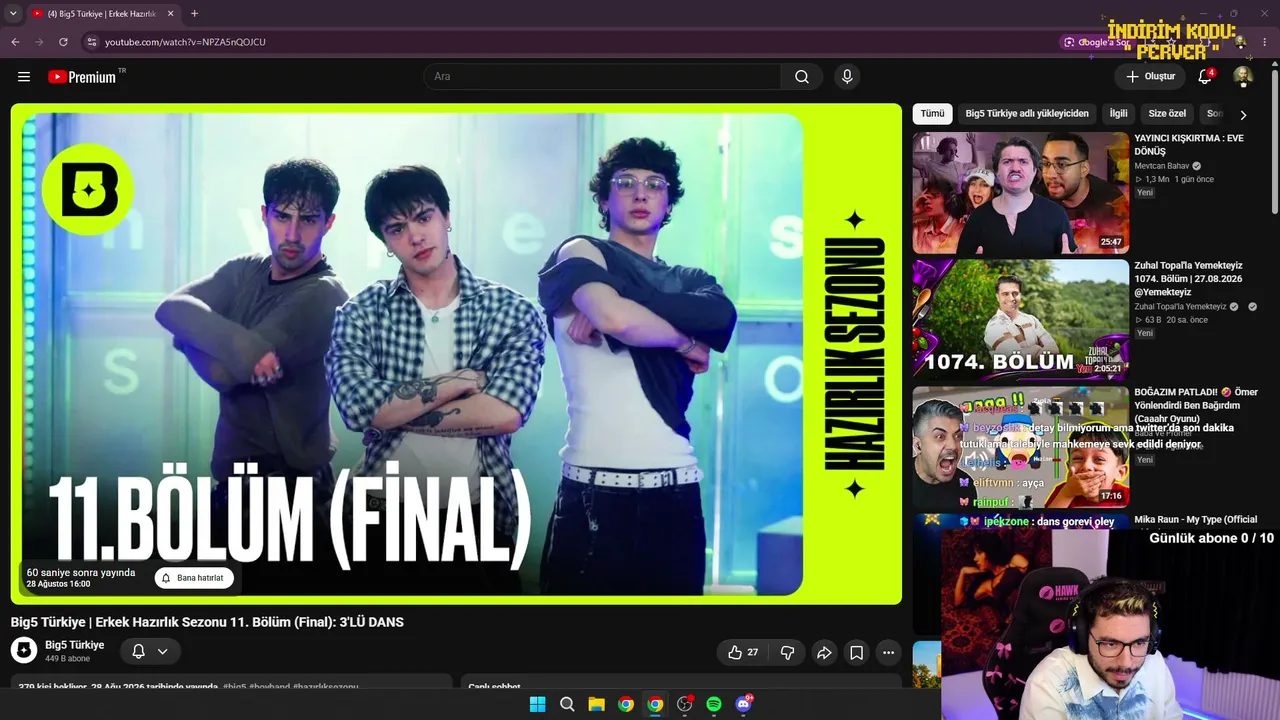Open the Zuhal Topal'la Yemekteyiz channel link

[1180, 307]
